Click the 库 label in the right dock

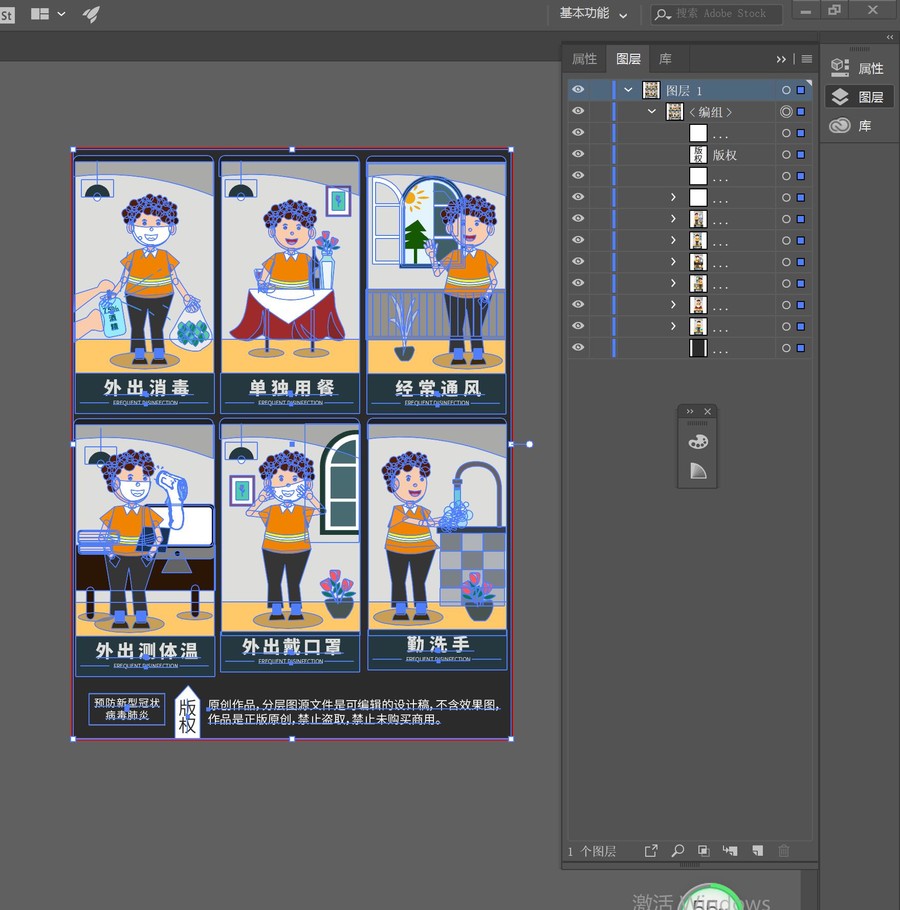pos(865,126)
